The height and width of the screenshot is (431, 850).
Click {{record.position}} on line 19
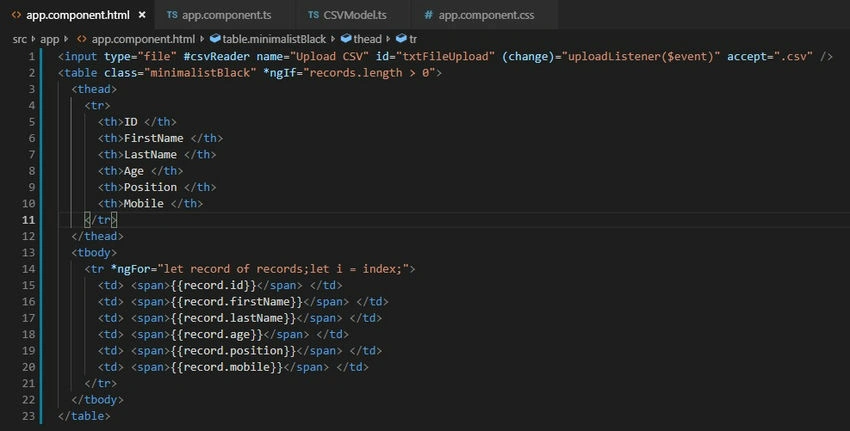(234, 350)
